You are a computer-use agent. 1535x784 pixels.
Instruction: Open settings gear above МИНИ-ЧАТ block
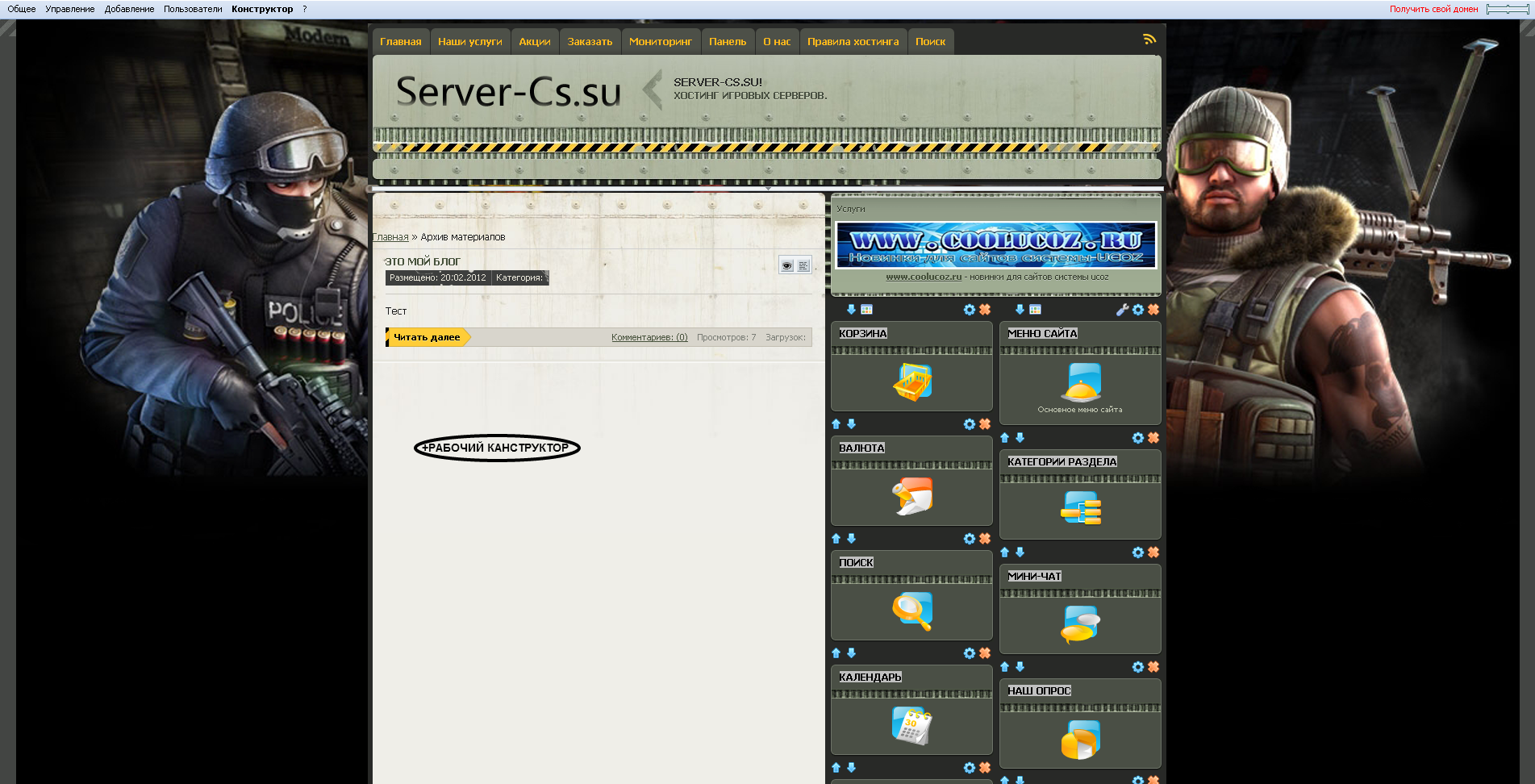(1138, 553)
